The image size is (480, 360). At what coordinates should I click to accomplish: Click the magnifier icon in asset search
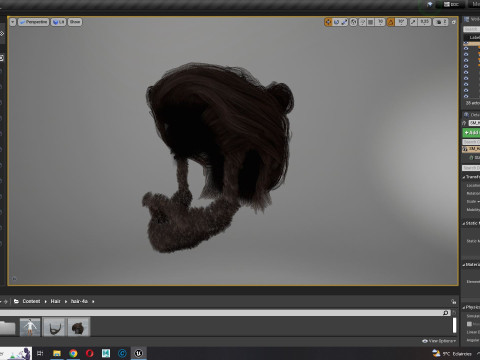click(x=446, y=313)
